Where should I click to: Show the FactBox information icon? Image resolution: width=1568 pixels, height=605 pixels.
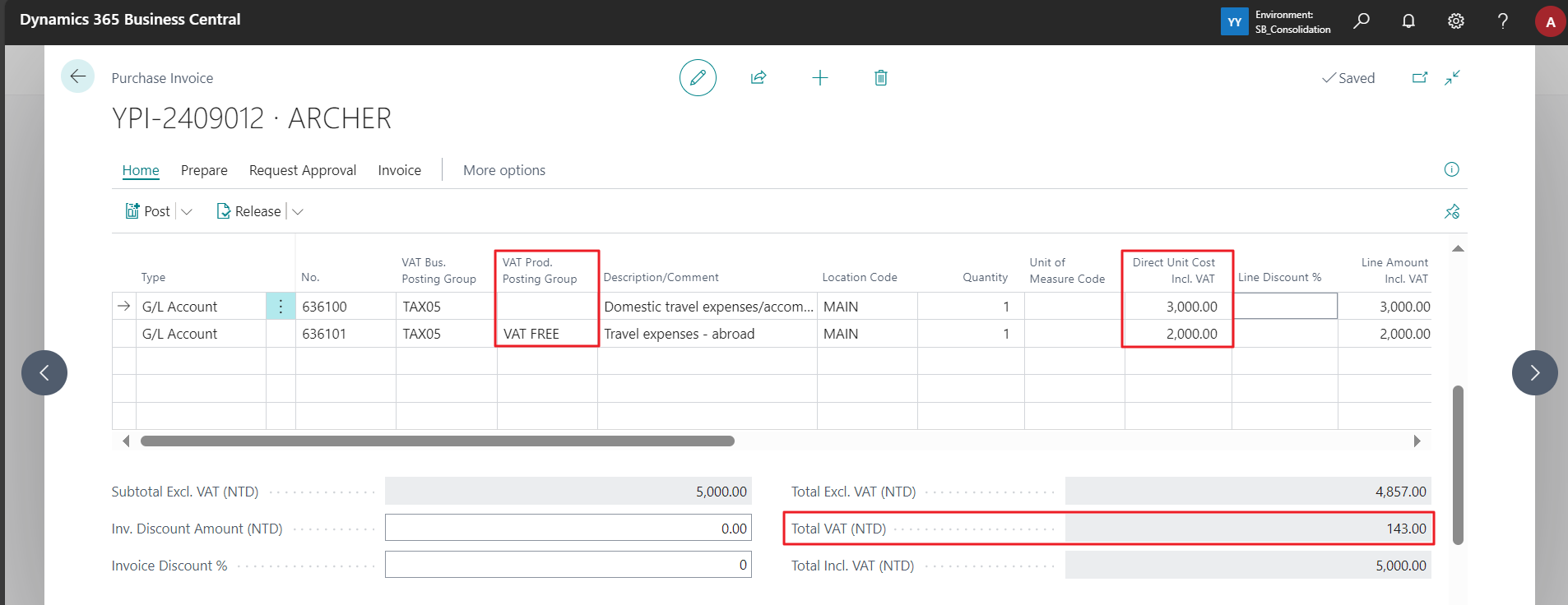1451,169
